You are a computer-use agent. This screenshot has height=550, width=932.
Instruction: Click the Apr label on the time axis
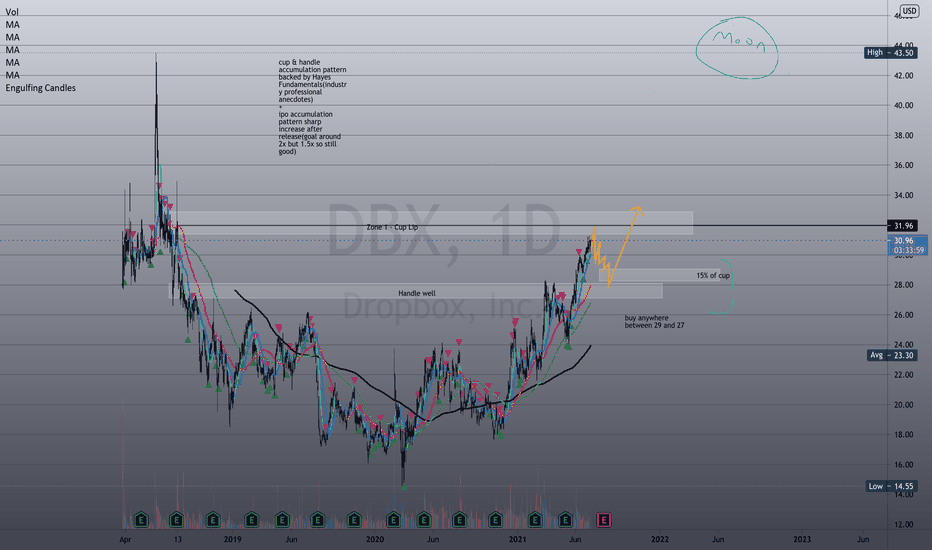pos(125,540)
